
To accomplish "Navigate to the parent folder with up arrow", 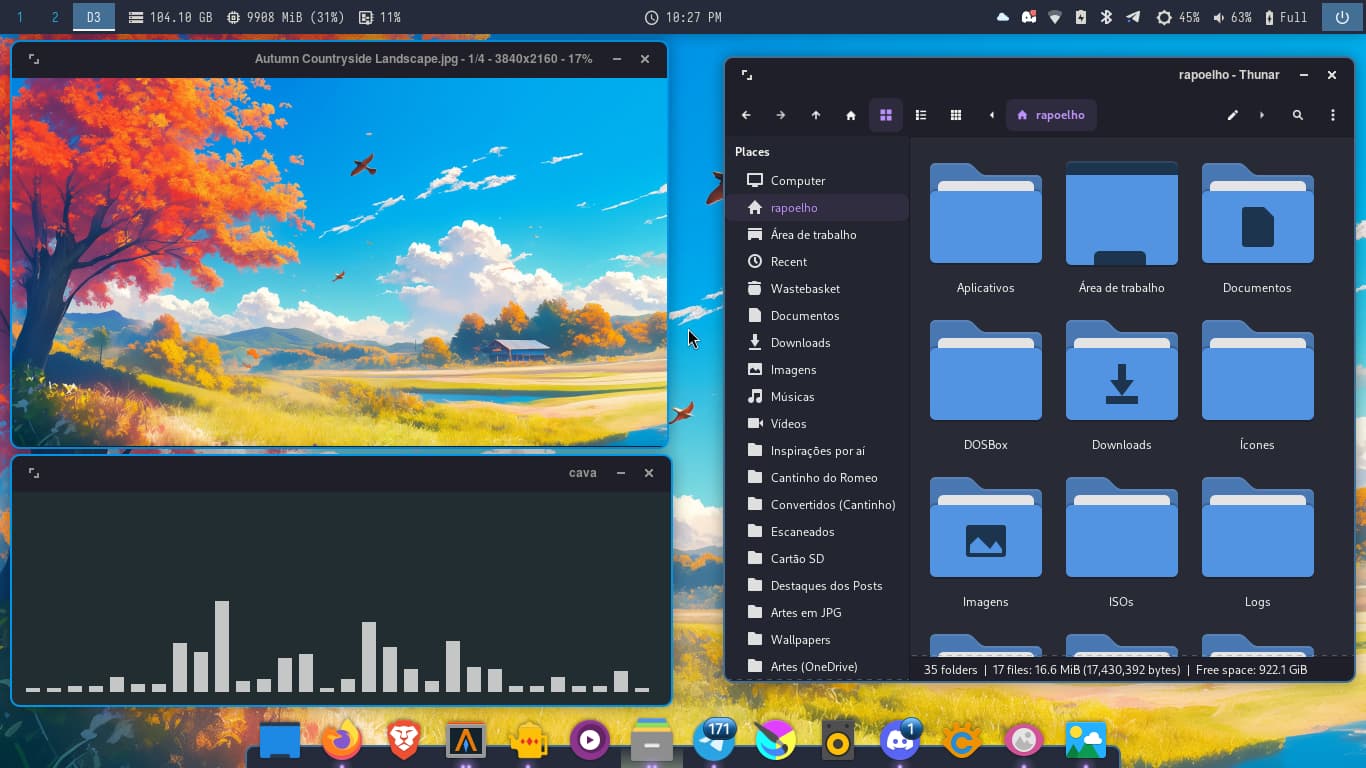I will coord(816,115).
